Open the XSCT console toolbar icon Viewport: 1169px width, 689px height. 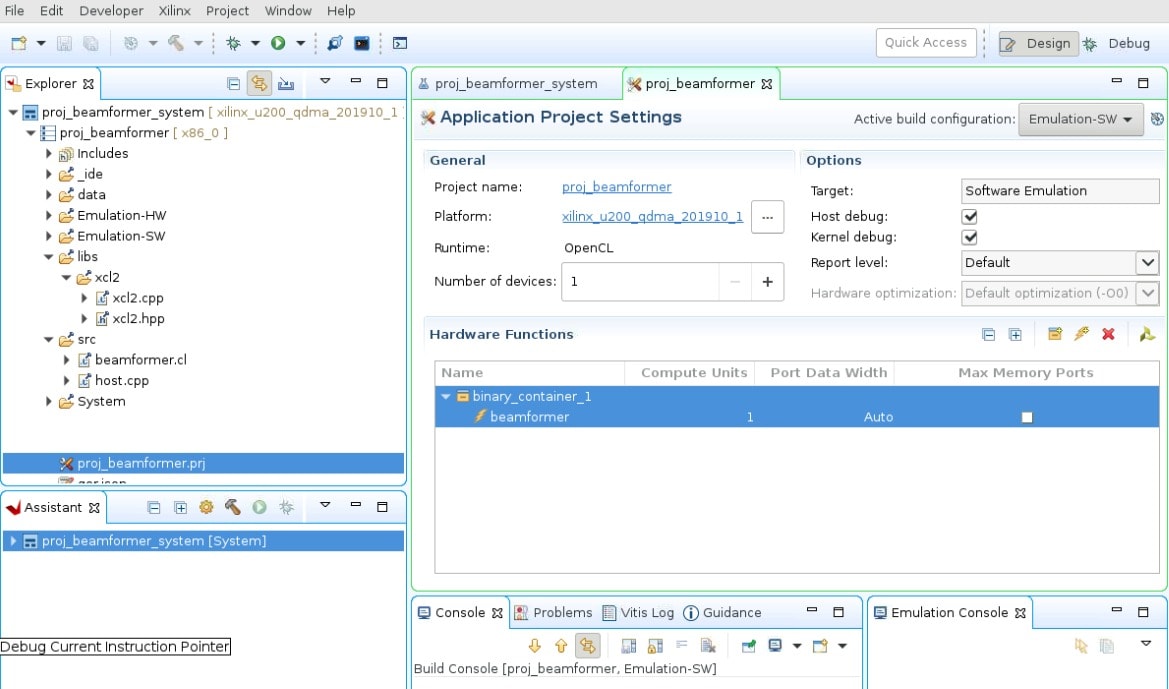tap(400, 43)
